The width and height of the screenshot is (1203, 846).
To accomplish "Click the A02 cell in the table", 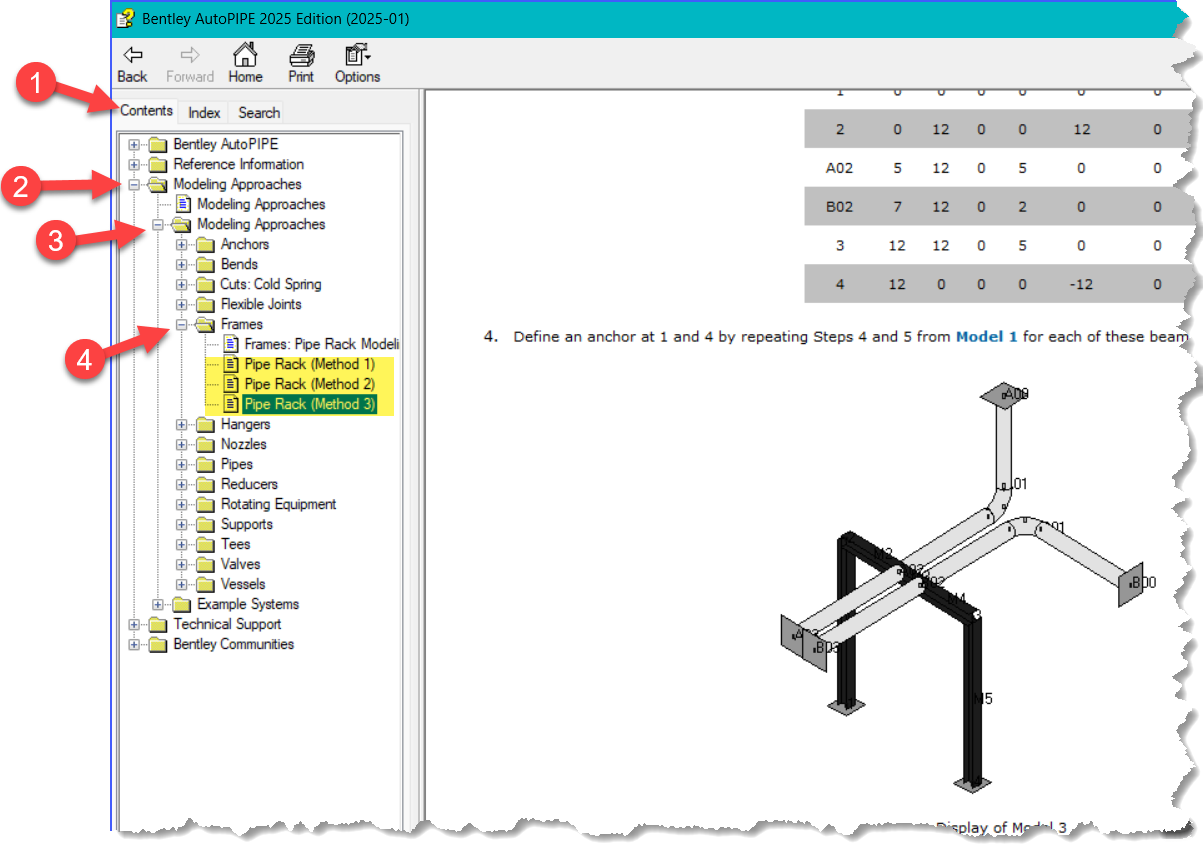I will point(839,168).
